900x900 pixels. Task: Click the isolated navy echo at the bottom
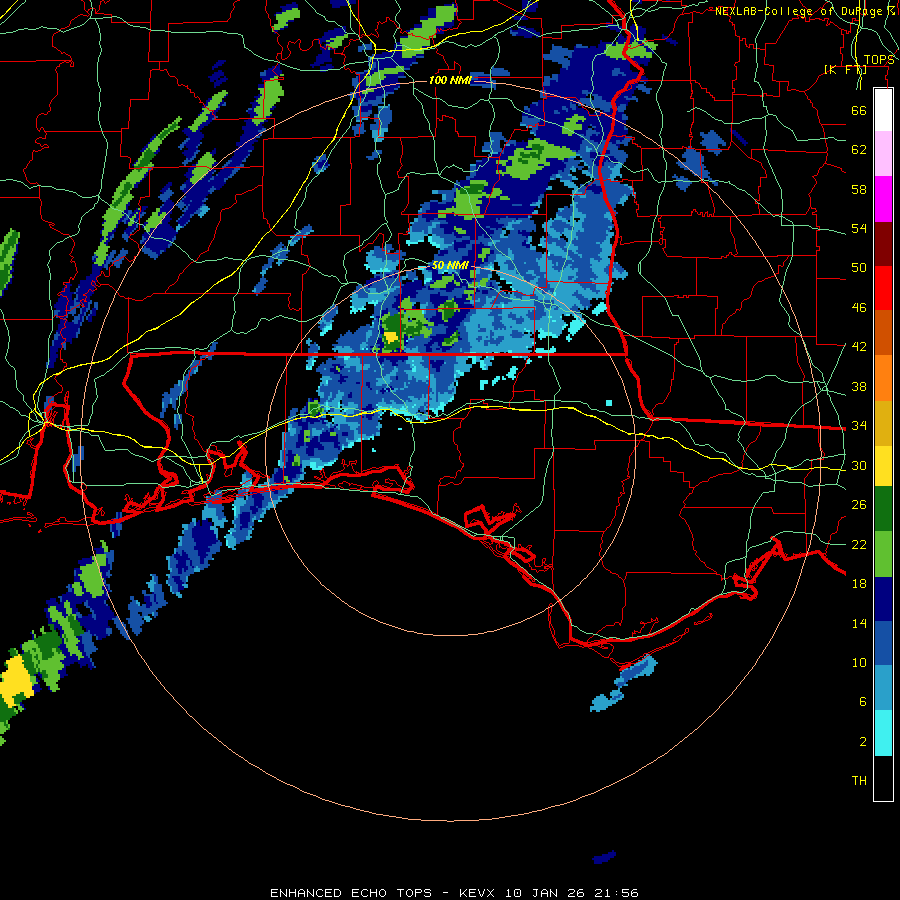click(x=604, y=858)
